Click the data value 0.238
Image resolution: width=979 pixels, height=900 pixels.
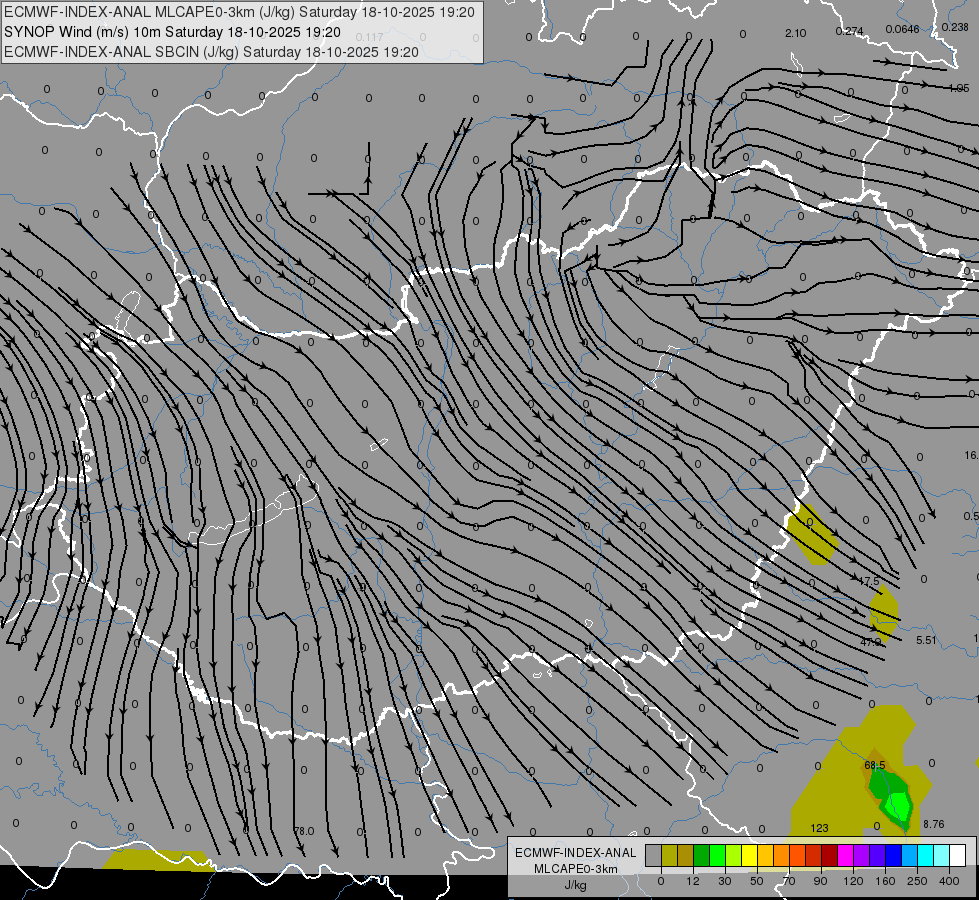click(x=955, y=27)
